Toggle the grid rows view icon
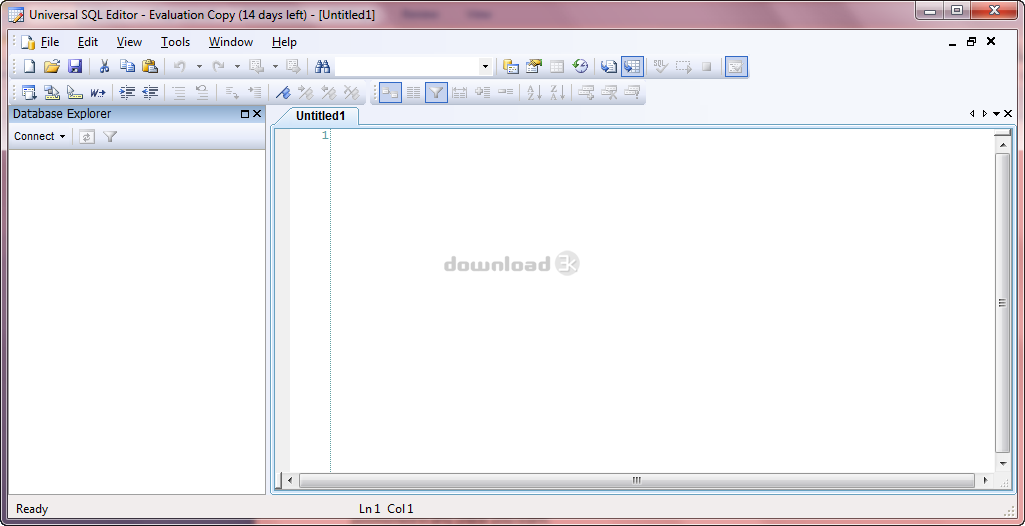The height and width of the screenshot is (526, 1025). coord(413,93)
